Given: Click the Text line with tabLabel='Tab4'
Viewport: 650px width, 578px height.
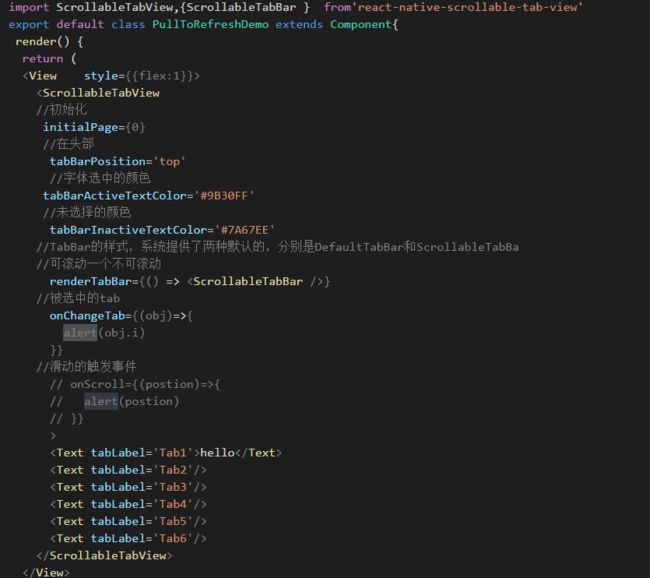Looking at the screenshot, I should (x=129, y=504).
